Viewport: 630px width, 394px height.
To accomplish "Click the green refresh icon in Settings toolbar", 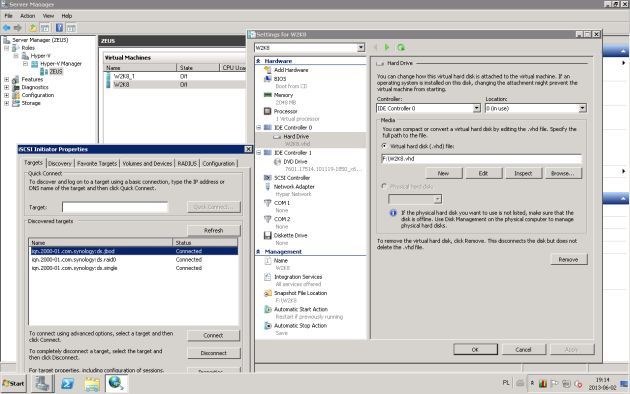I will (401, 47).
